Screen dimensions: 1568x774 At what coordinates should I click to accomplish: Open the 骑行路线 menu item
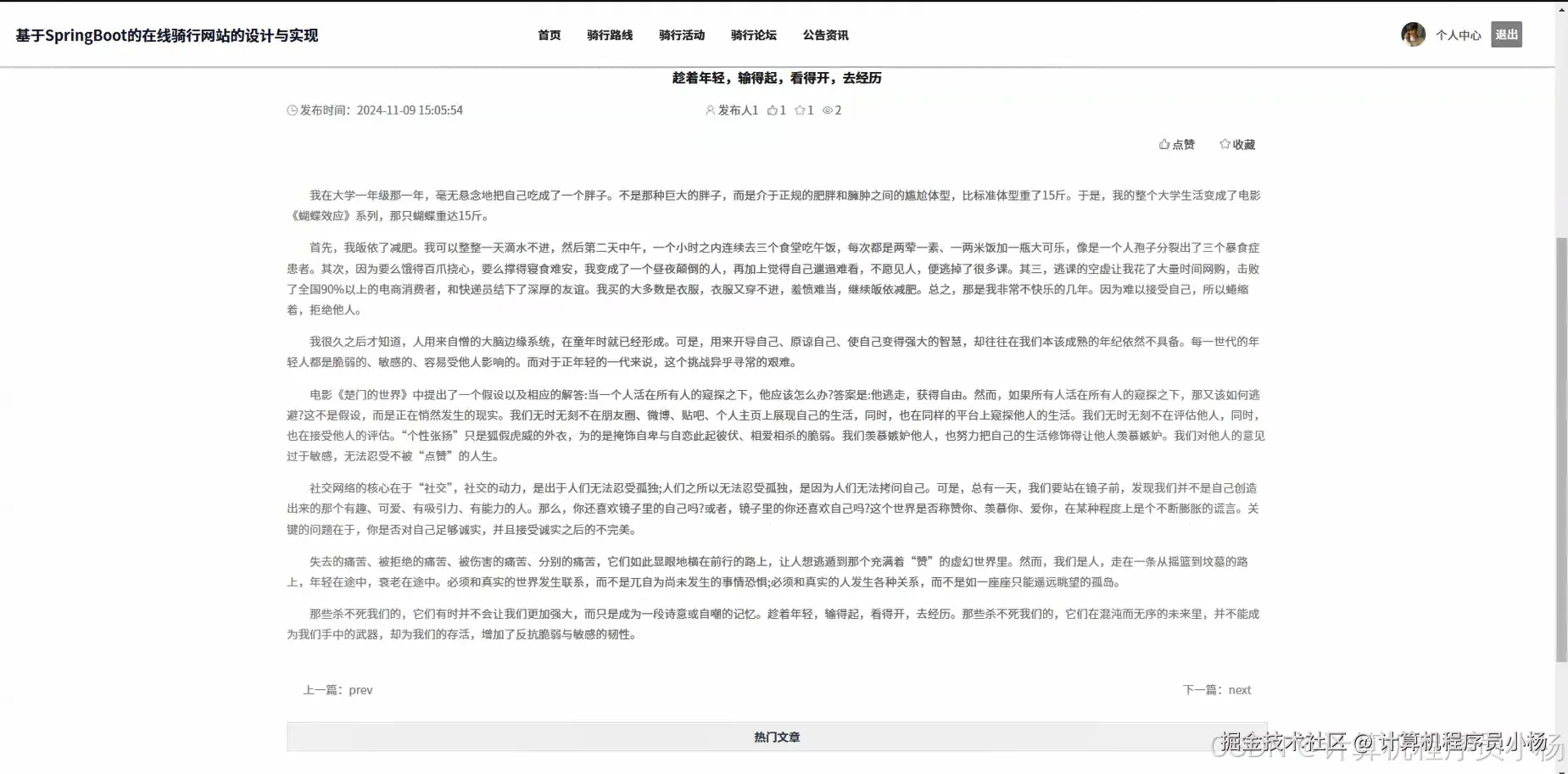point(610,35)
